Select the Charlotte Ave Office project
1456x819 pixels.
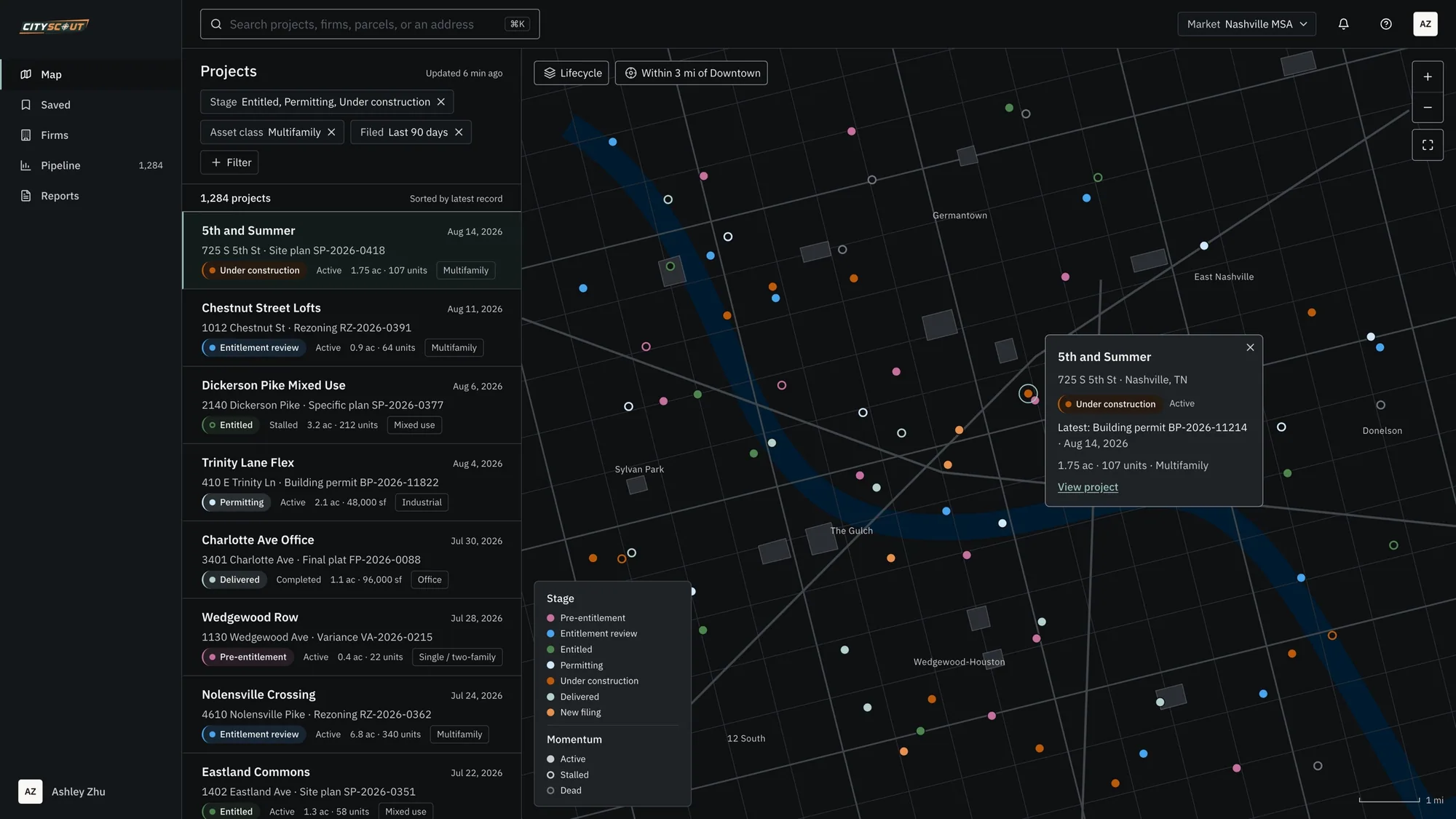pos(352,559)
